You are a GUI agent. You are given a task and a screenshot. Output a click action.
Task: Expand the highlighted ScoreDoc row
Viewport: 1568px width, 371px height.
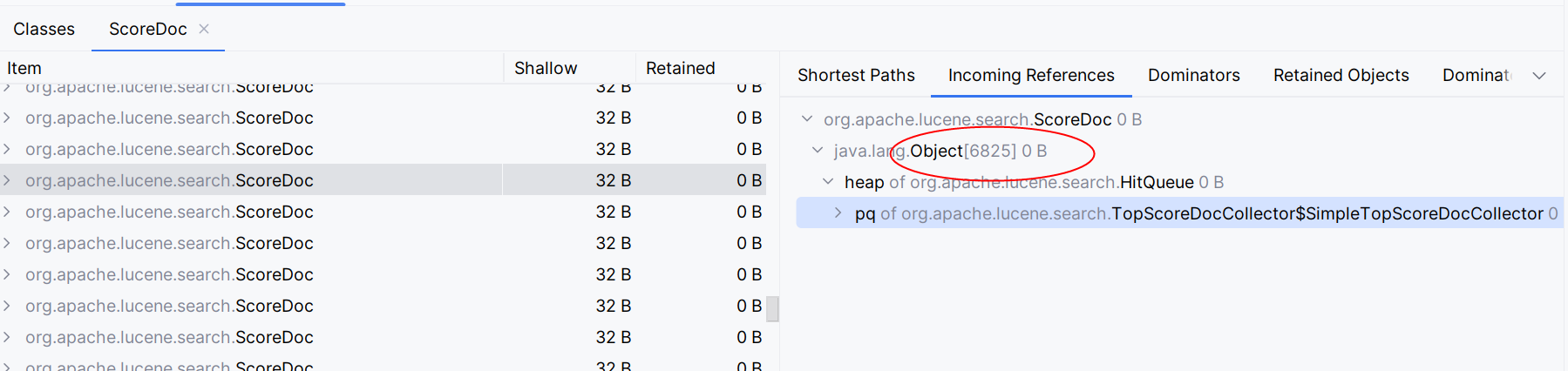coord(7,180)
